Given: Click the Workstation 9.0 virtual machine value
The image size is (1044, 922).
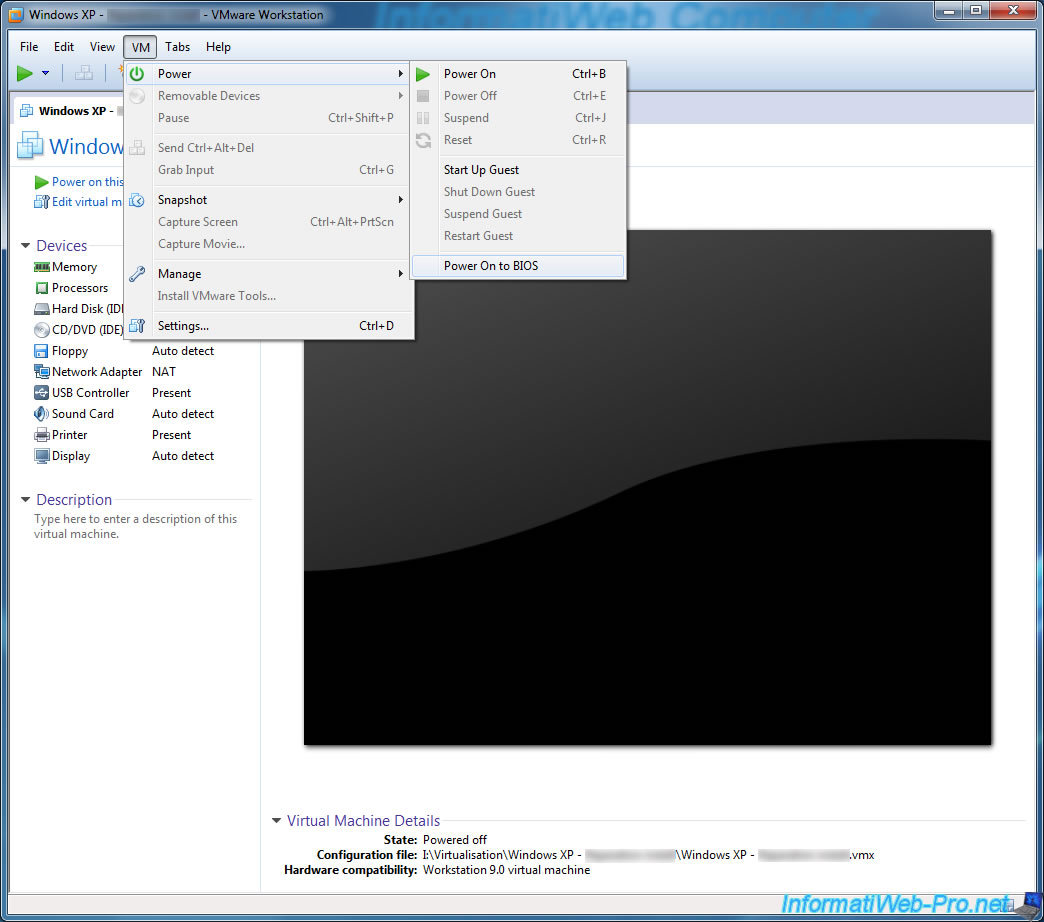Looking at the screenshot, I should pos(506,870).
